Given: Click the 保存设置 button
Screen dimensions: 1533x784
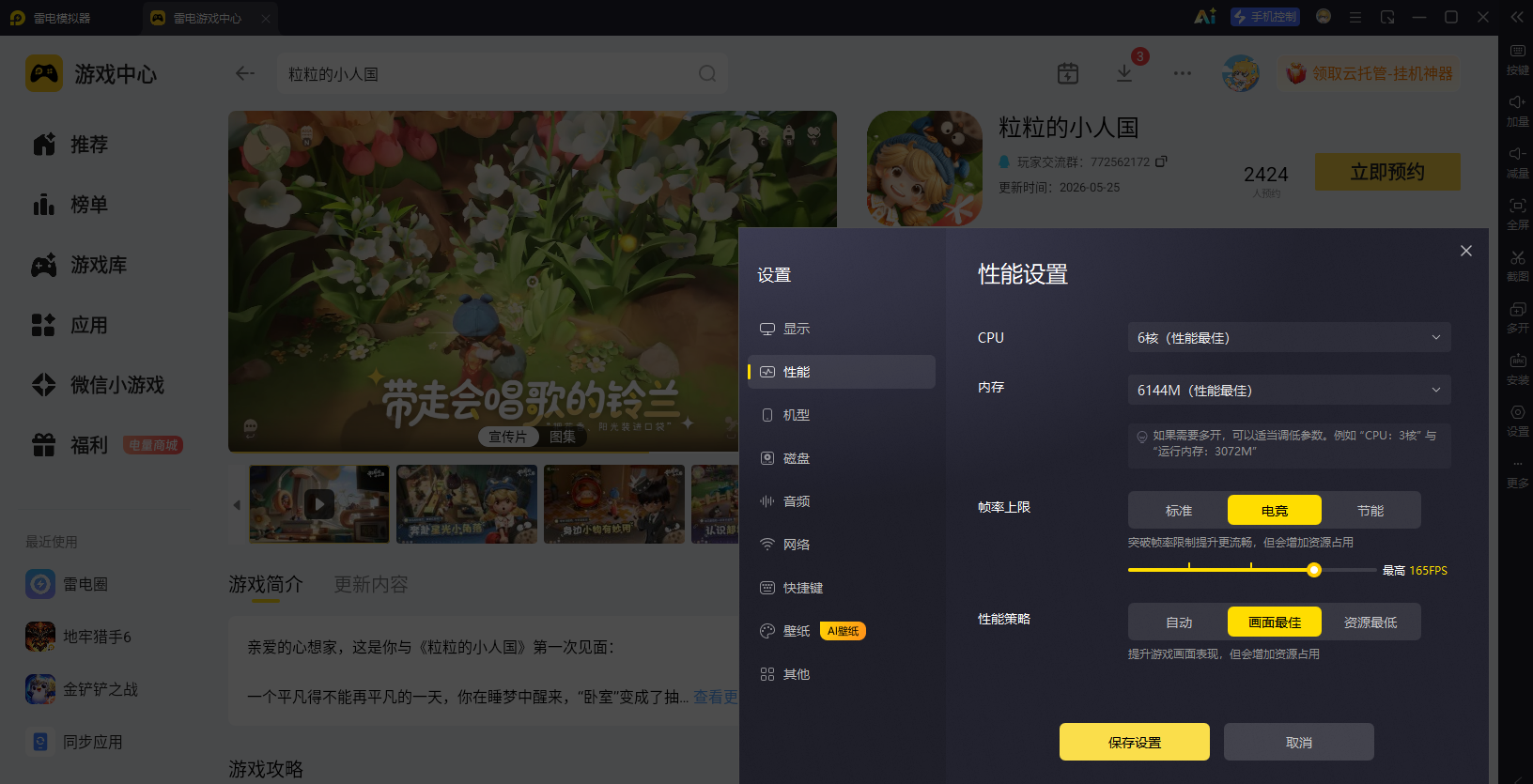Looking at the screenshot, I should [1135, 742].
